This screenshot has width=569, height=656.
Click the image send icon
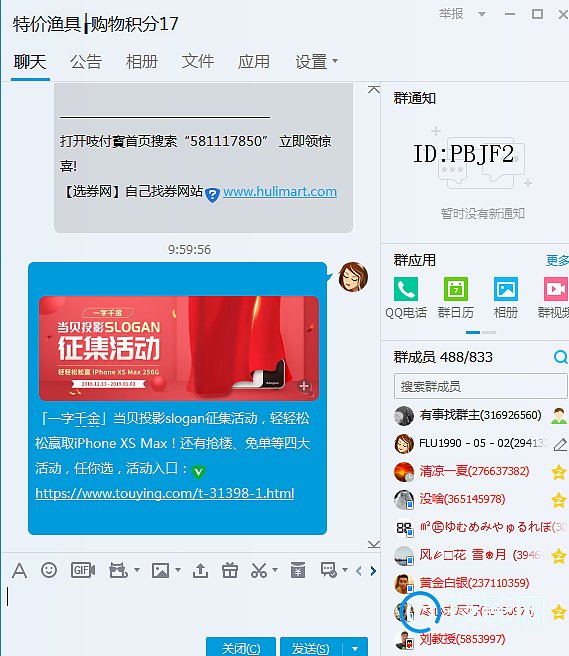point(161,570)
